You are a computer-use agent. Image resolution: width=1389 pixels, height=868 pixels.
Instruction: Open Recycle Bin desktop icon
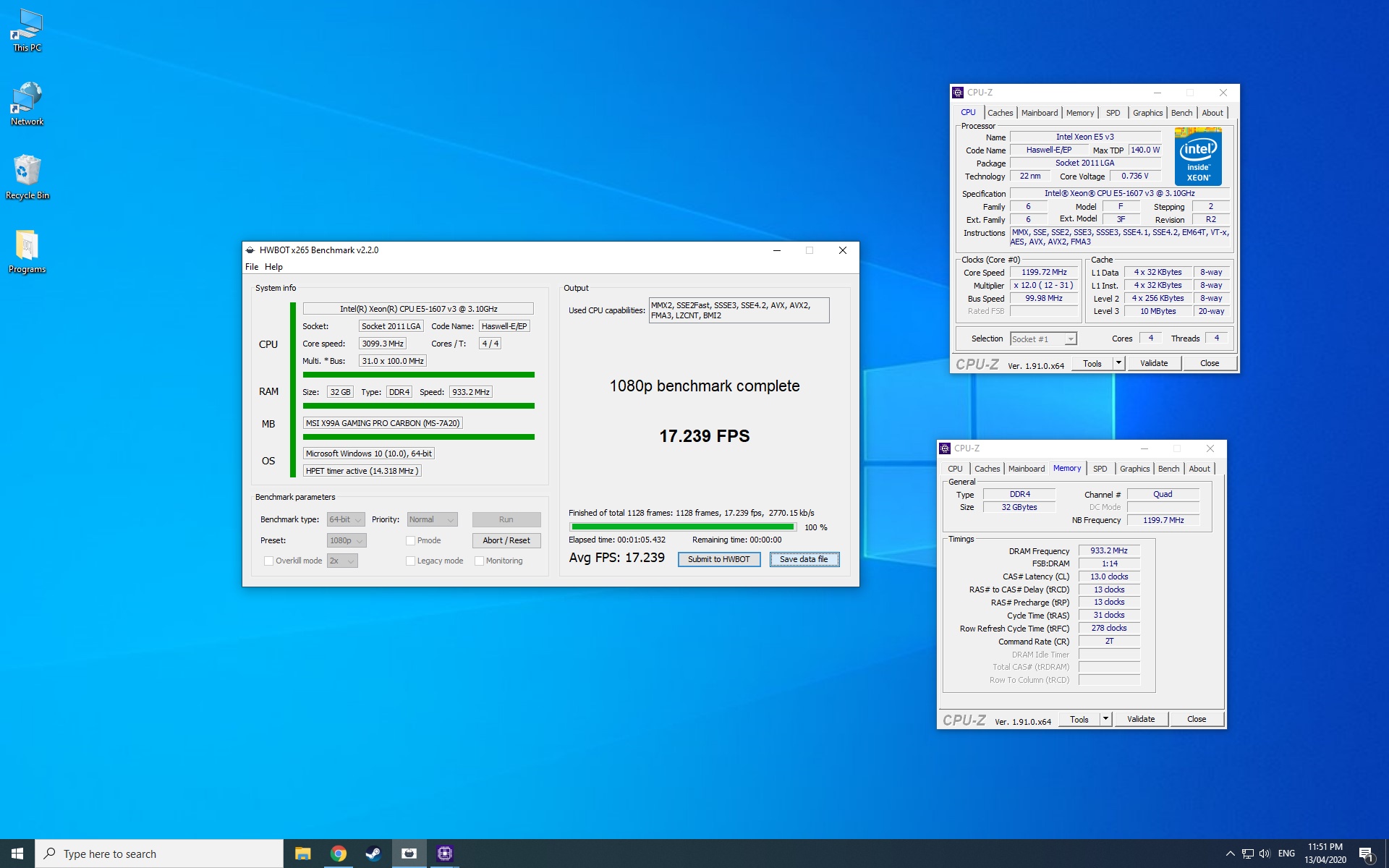27,177
